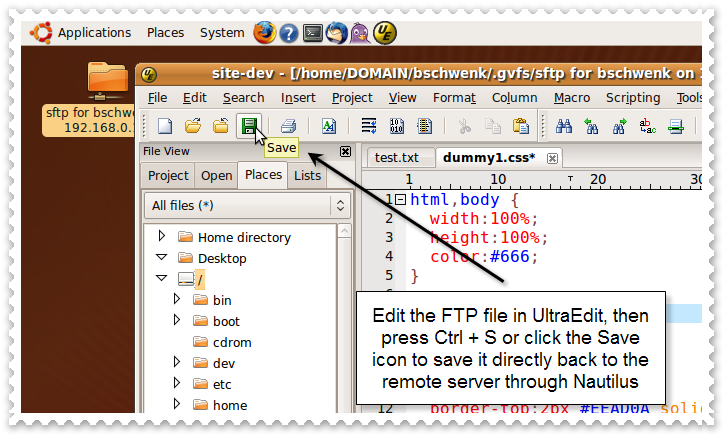Open the Scripting menu

coord(633,98)
